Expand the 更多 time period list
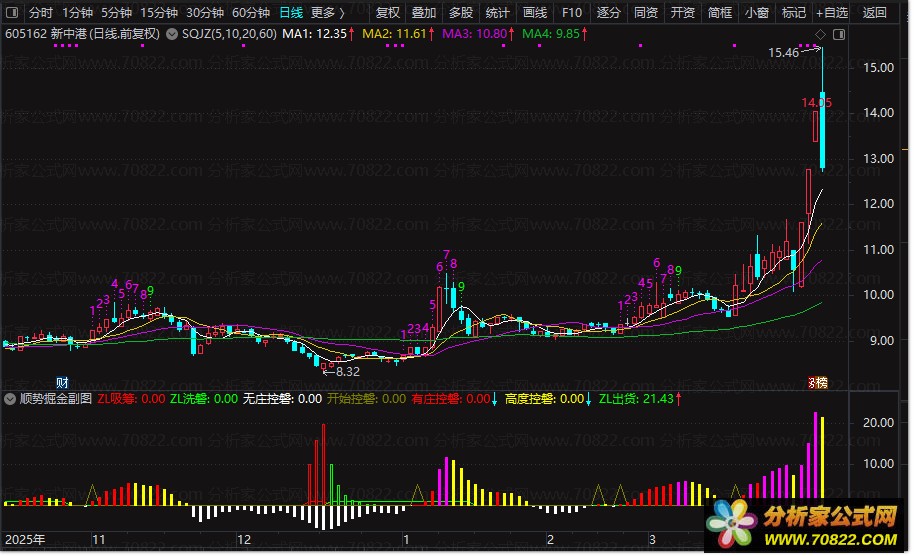The height and width of the screenshot is (556, 914). coord(328,12)
